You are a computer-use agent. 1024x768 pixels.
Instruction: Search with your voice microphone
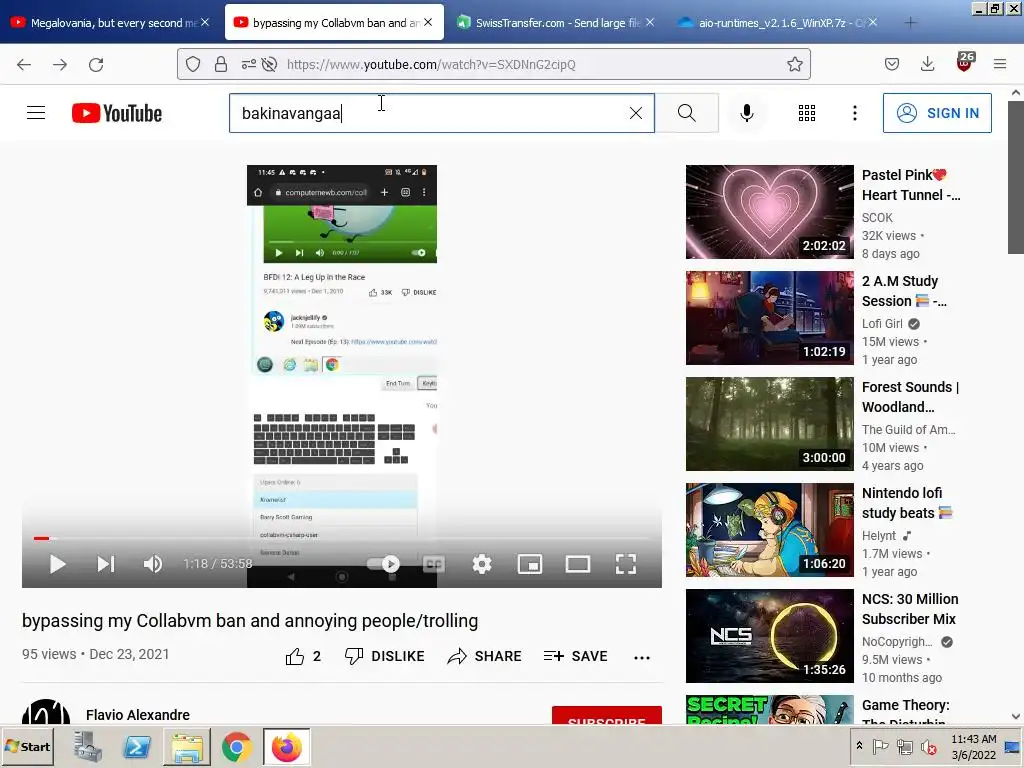[746, 113]
